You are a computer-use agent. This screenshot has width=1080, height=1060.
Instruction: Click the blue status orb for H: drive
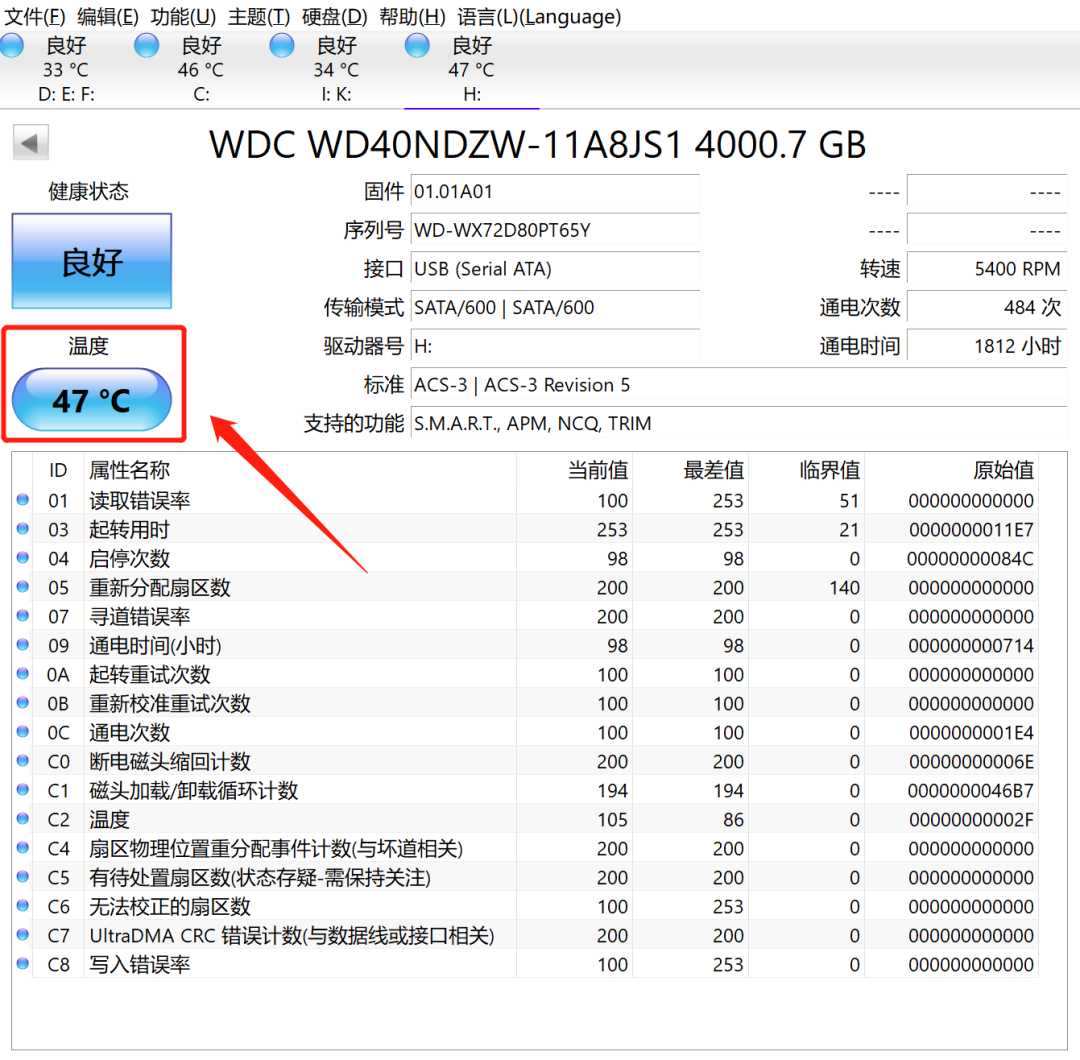(417, 46)
